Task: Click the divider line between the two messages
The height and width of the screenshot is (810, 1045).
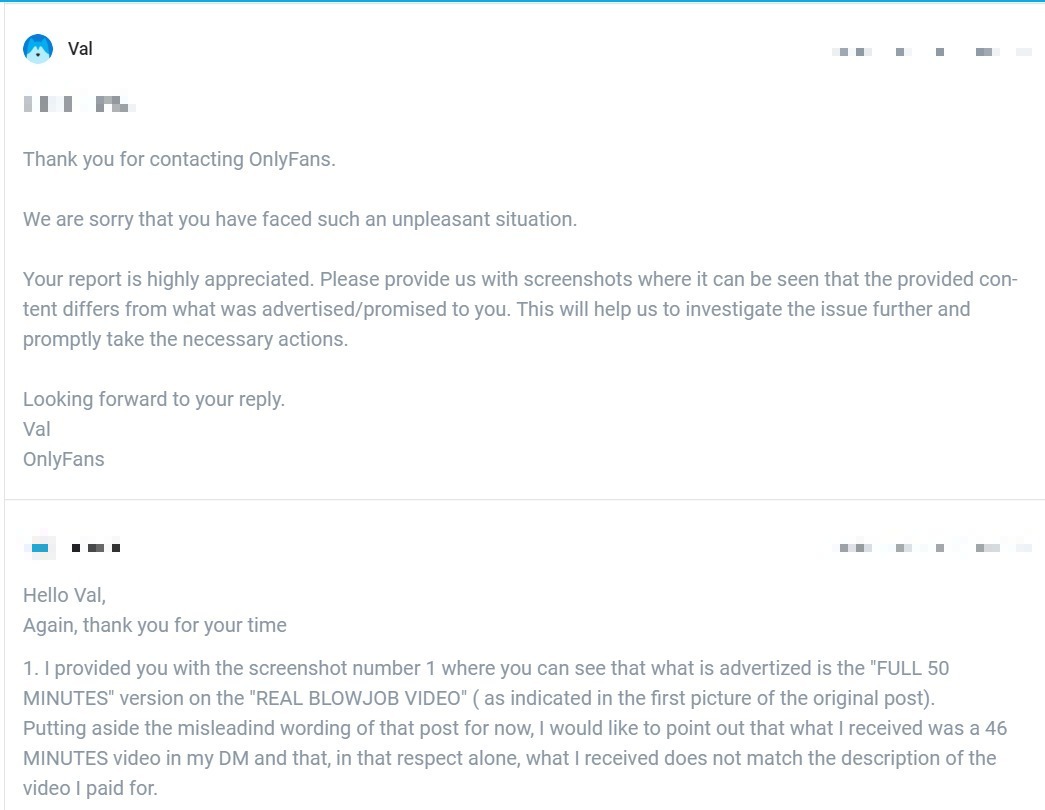Action: 524,499
